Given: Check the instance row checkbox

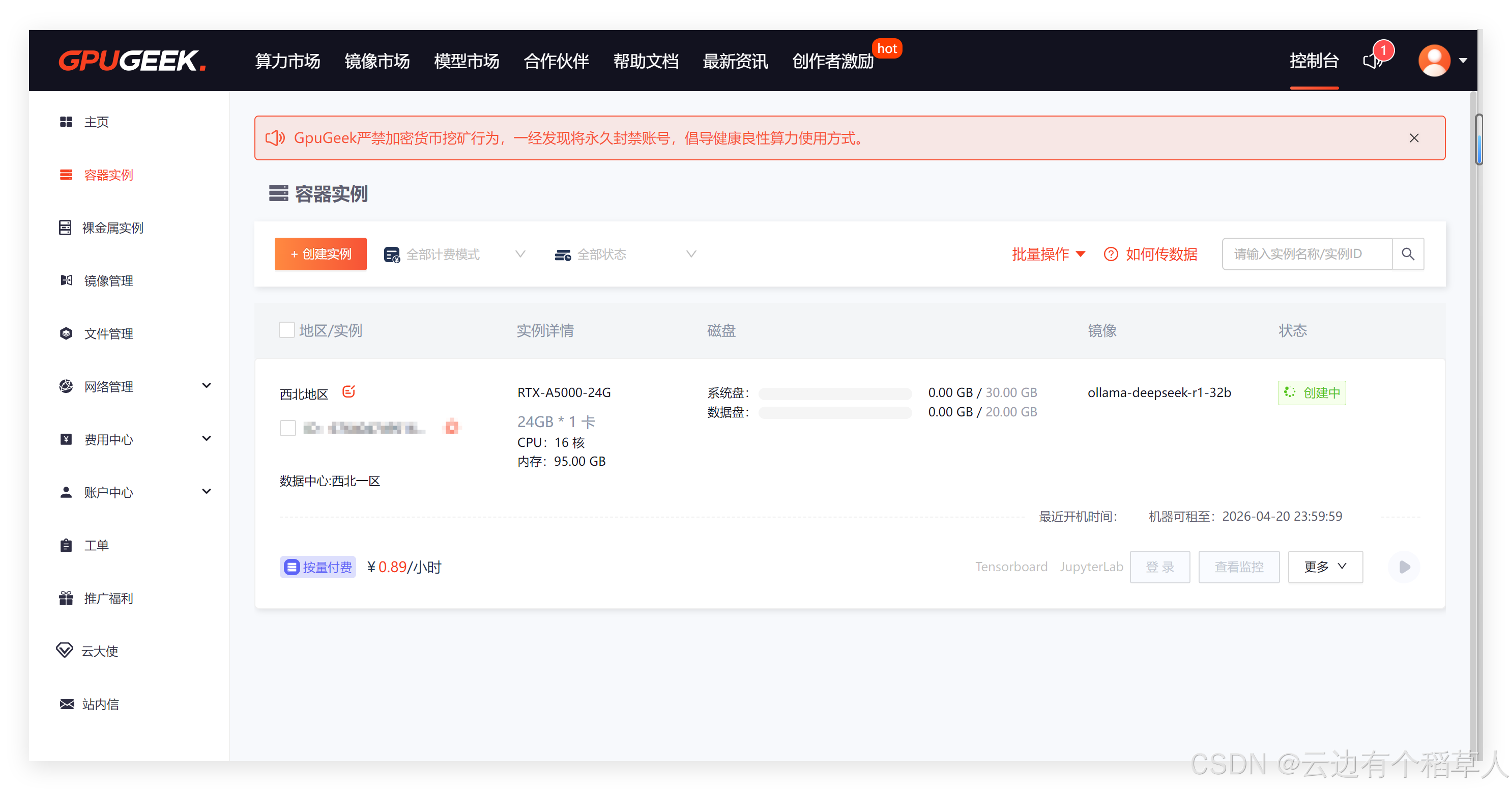Looking at the screenshot, I should click(x=287, y=428).
